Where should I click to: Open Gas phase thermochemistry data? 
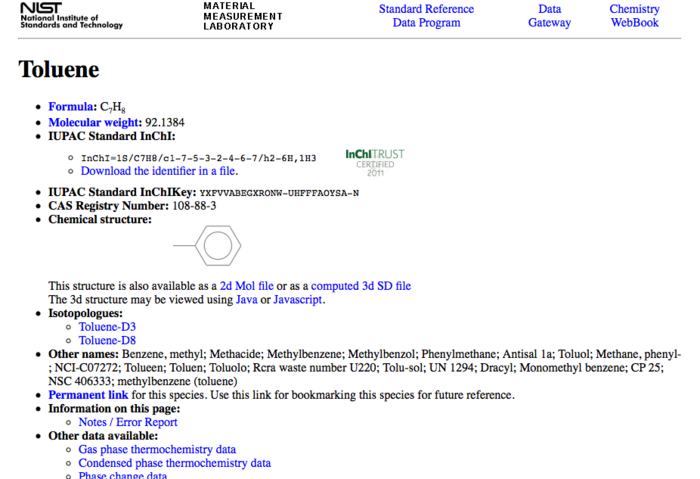[157, 450]
